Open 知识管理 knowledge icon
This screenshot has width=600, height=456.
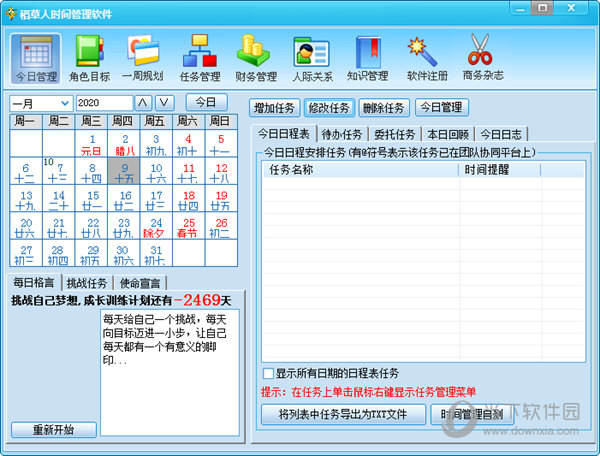367,58
